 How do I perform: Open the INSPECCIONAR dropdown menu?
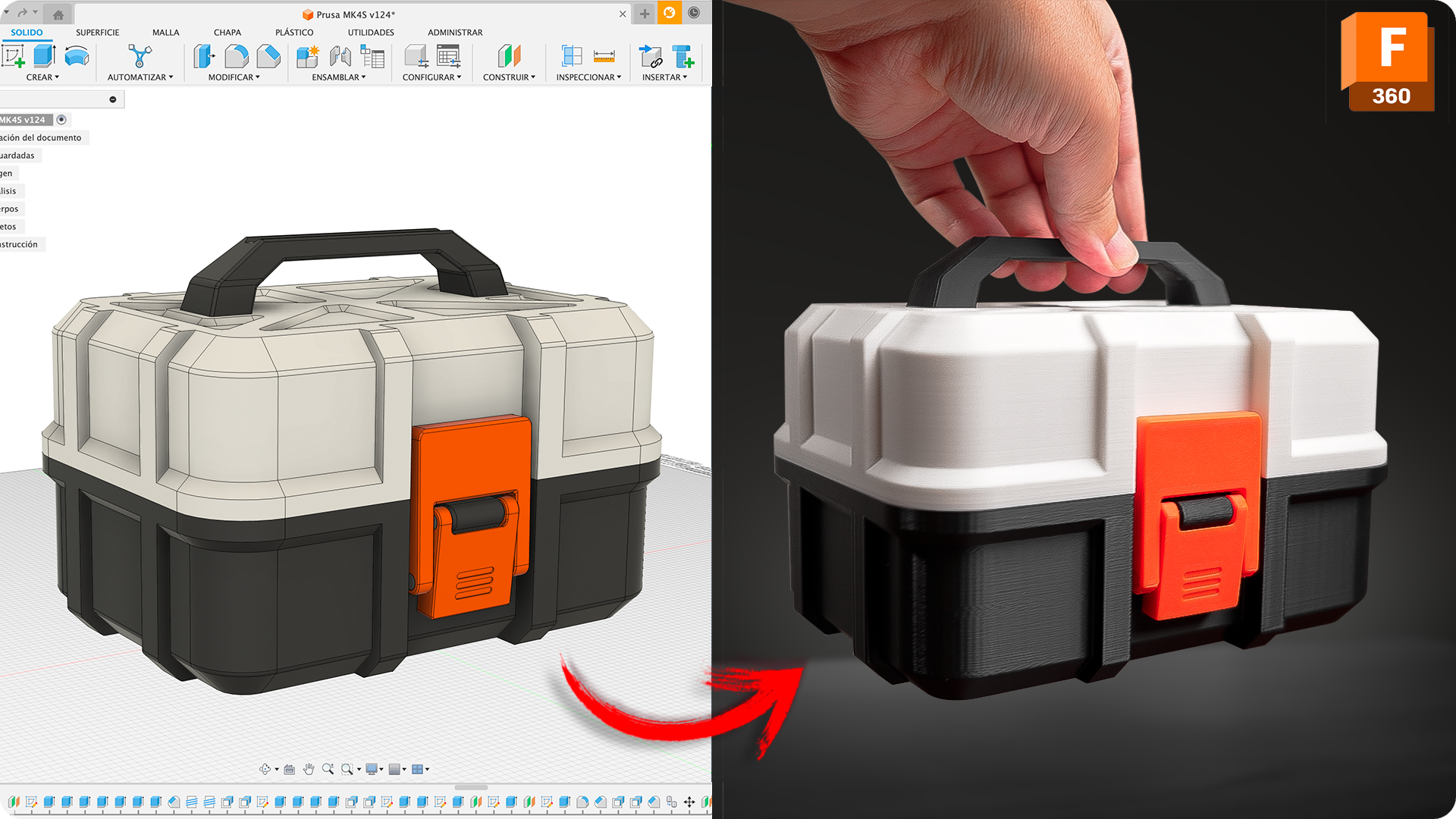(588, 77)
